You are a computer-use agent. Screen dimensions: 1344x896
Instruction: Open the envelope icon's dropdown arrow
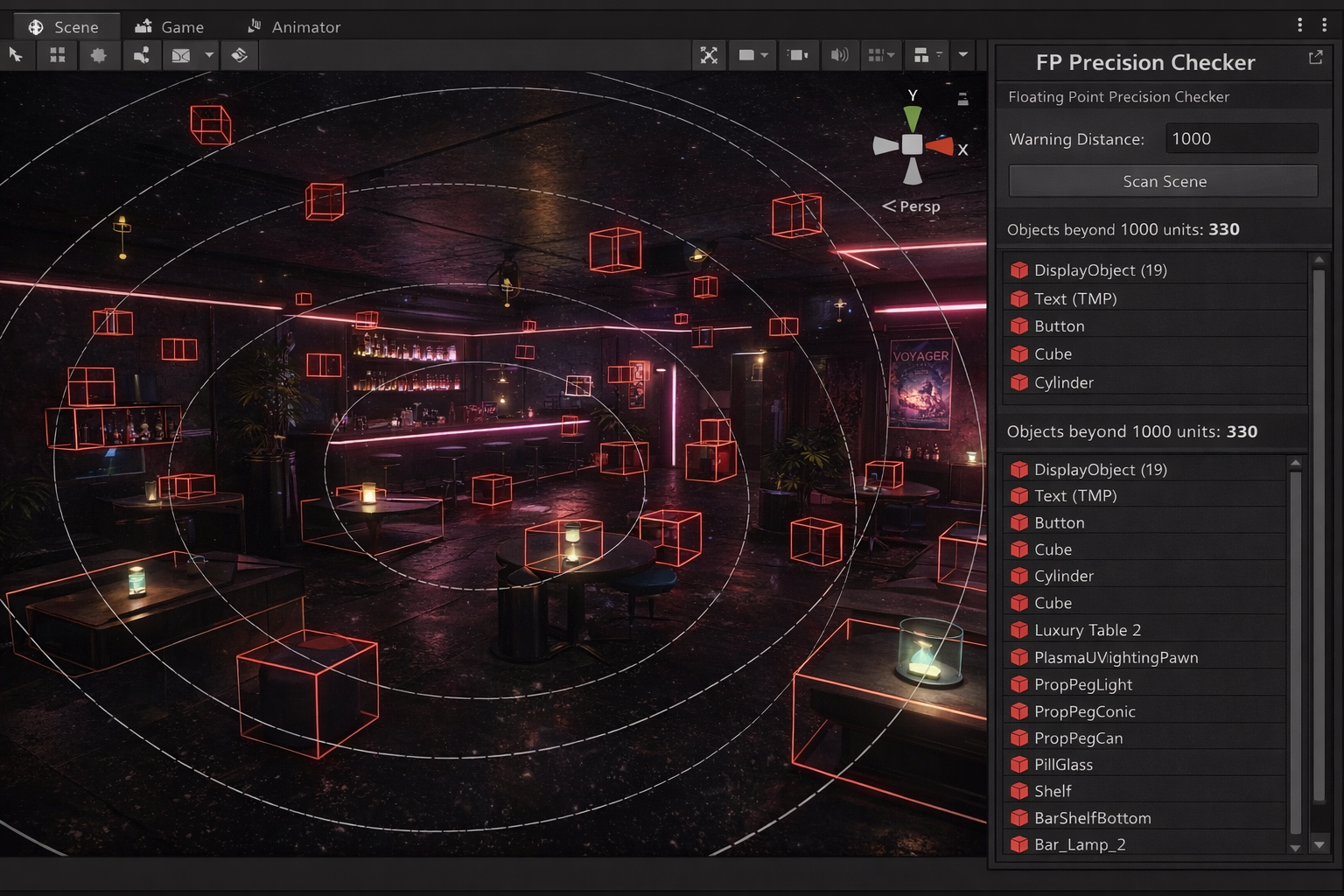point(209,55)
